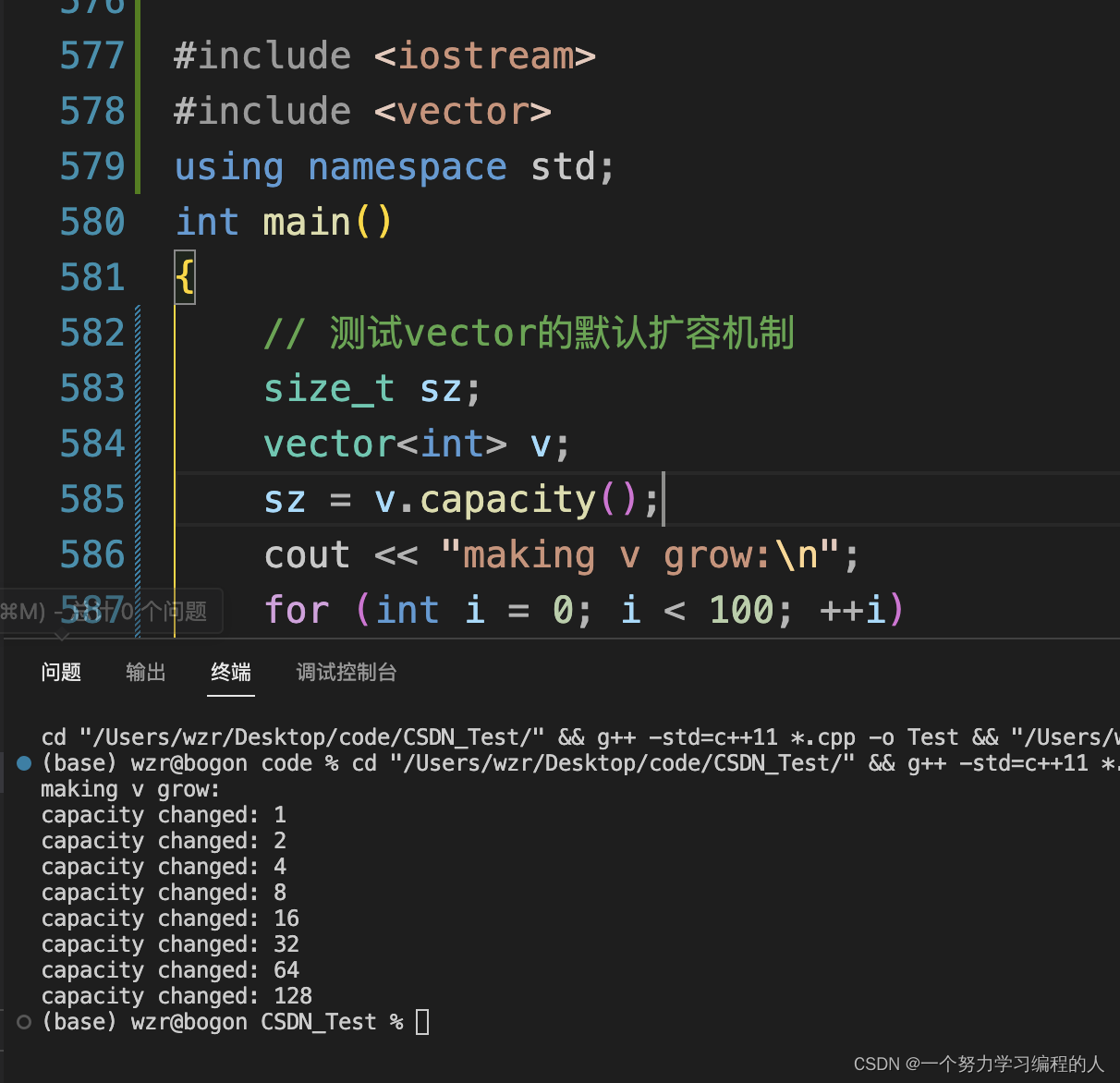The width and height of the screenshot is (1120, 1083).
Task: Click line number 577 in the gutter
Action: 91,56
